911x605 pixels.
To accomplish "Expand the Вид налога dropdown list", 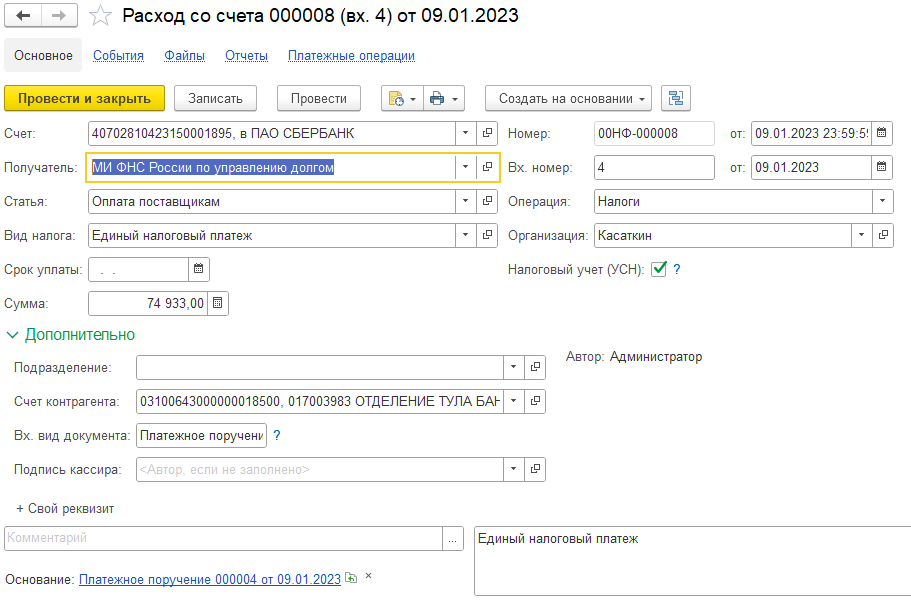I will pos(465,235).
